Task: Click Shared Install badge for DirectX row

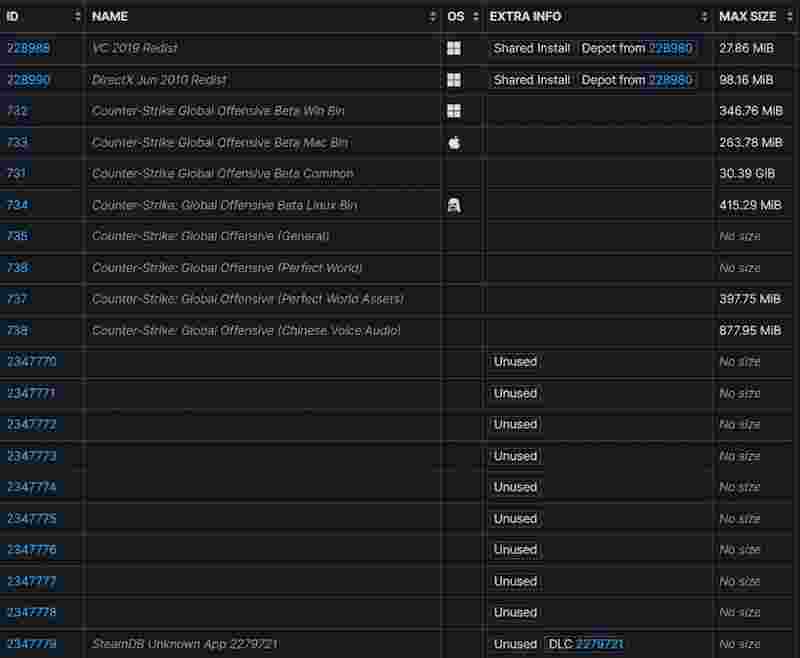Action: point(532,80)
